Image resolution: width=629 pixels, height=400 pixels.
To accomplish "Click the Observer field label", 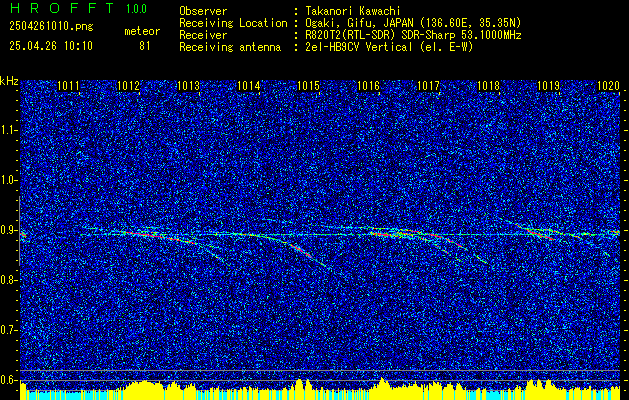I will (203, 11).
